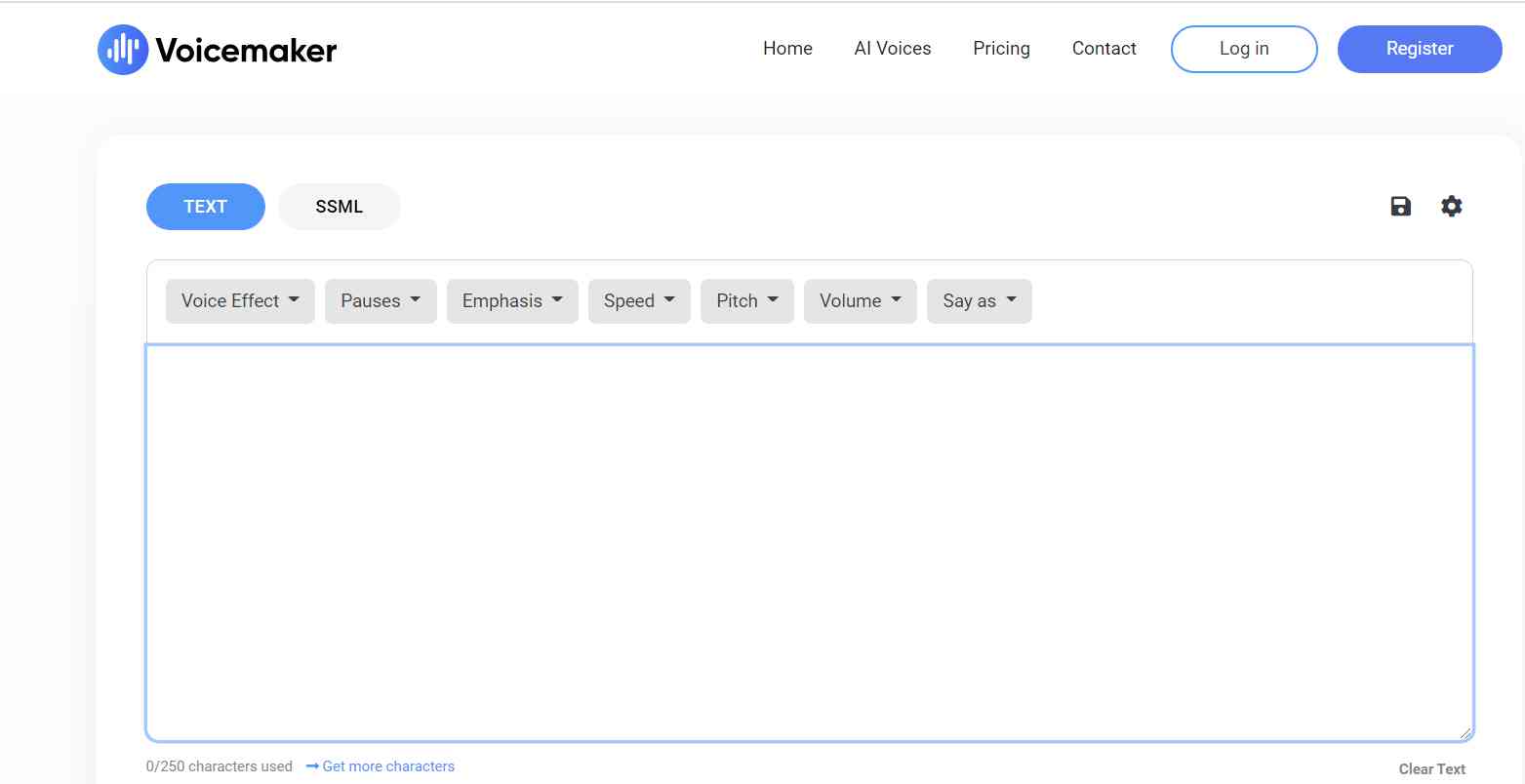Open the Emphasis dropdown menu
The height and width of the screenshot is (784, 1525).
pos(512,301)
